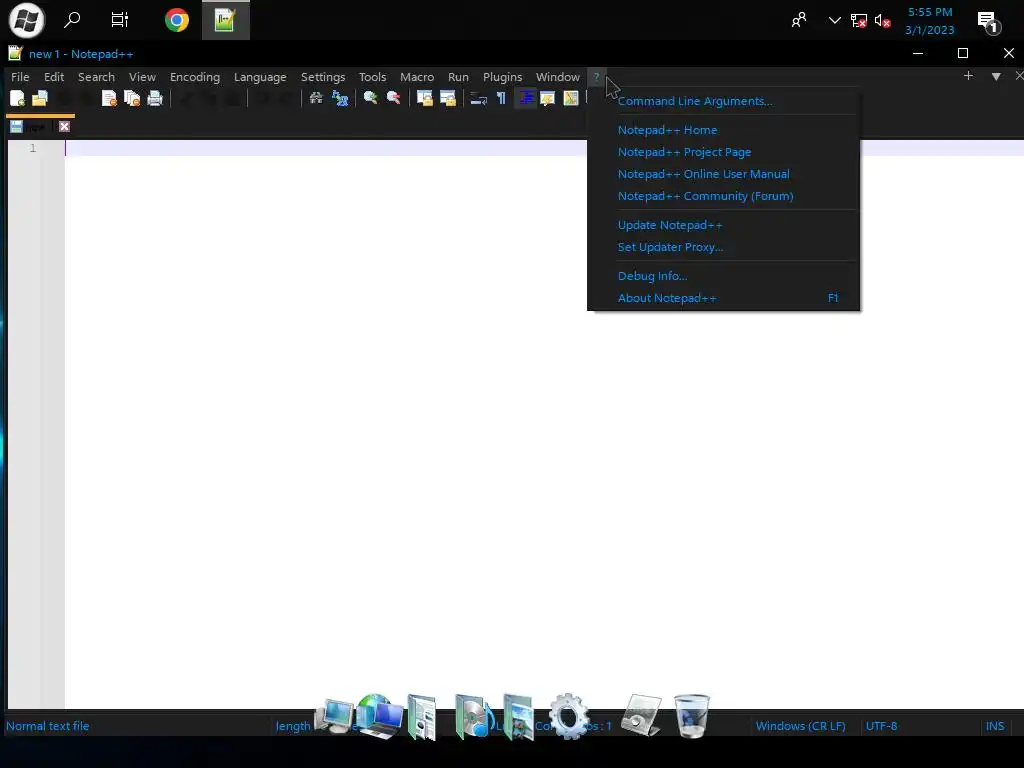Close the new 1 document tab
1024x768 pixels.
click(x=64, y=127)
